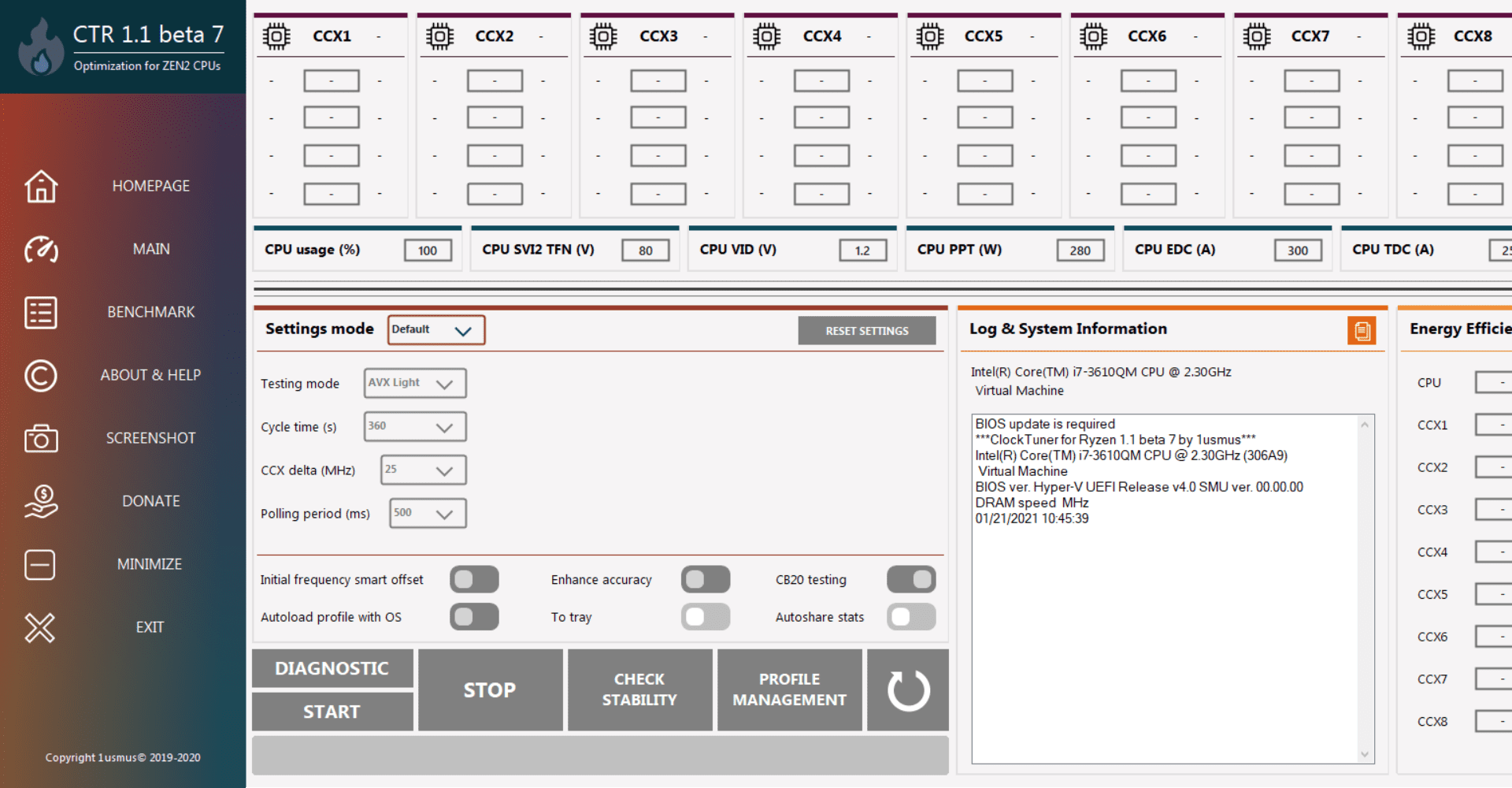Click the DIAGNOSTIC button

coord(332,668)
